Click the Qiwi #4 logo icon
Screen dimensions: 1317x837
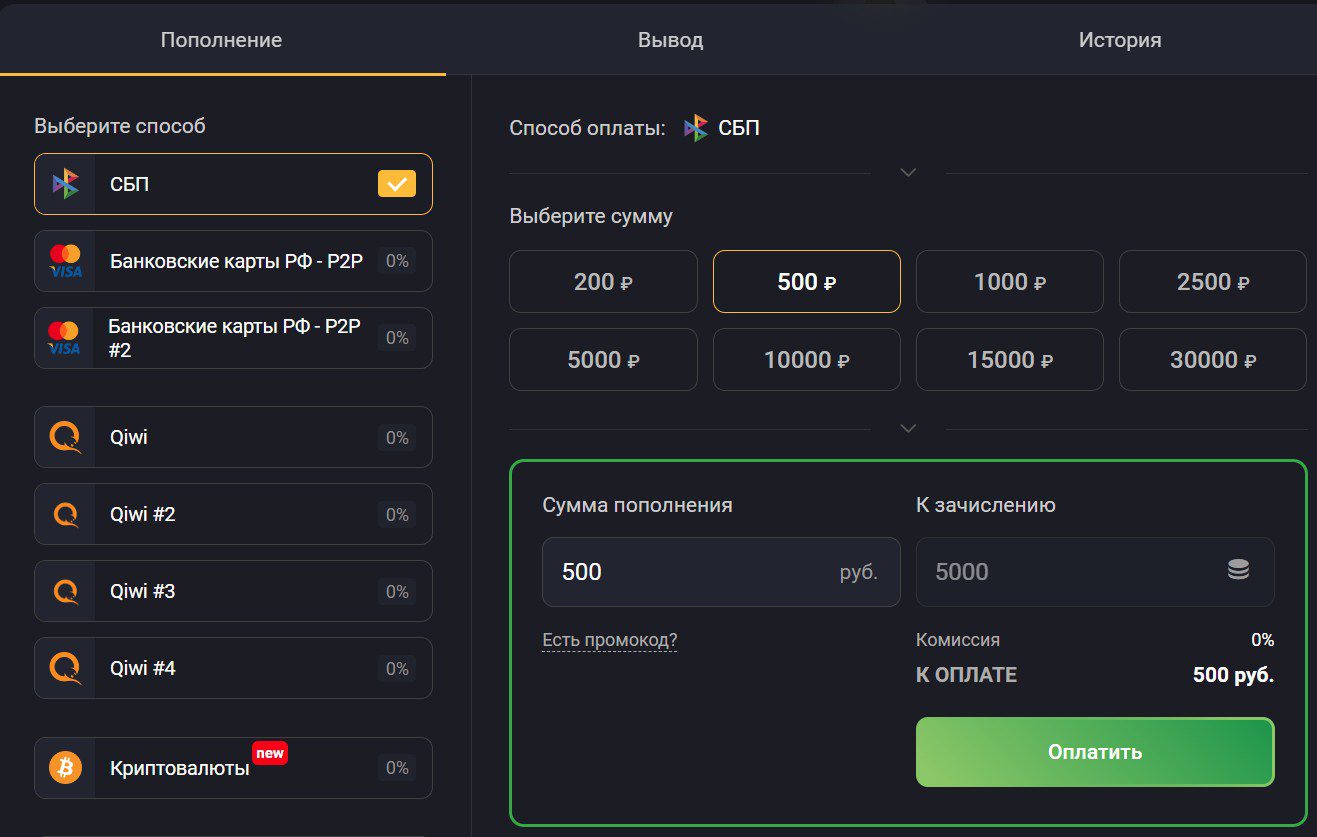(x=65, y=668)
